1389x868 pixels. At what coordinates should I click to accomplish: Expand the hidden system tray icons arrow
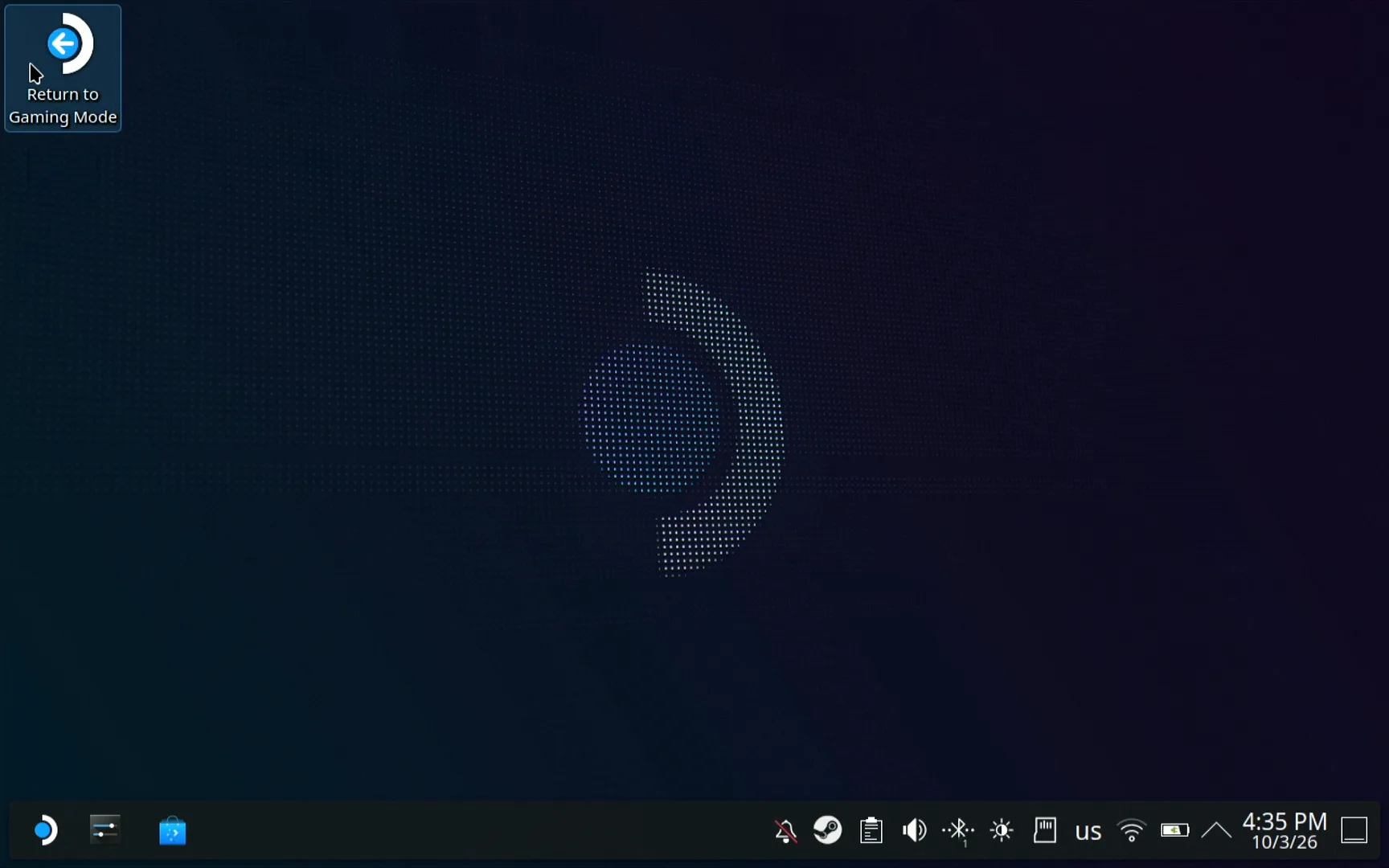click(1216, 830)
